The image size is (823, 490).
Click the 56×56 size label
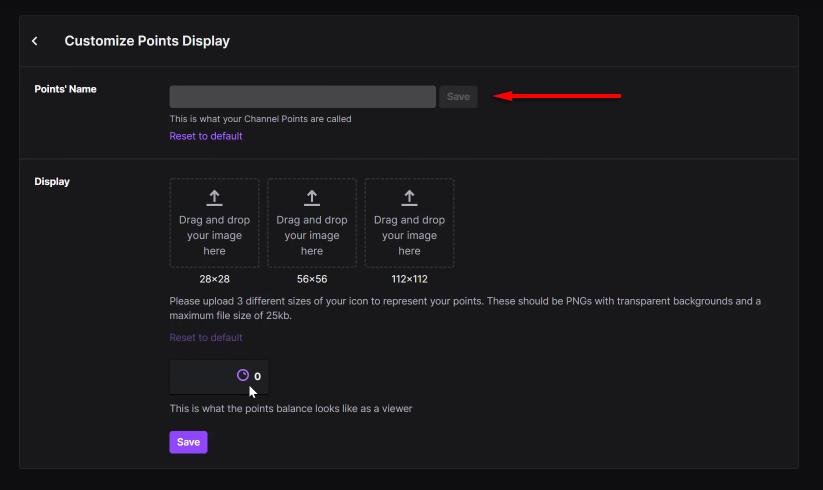tap(312, 279)
